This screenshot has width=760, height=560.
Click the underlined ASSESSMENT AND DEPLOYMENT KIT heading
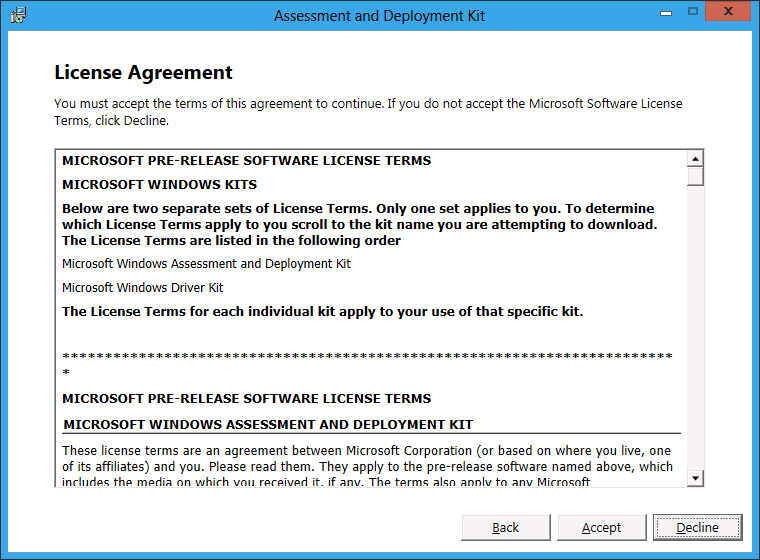point(268,425)
